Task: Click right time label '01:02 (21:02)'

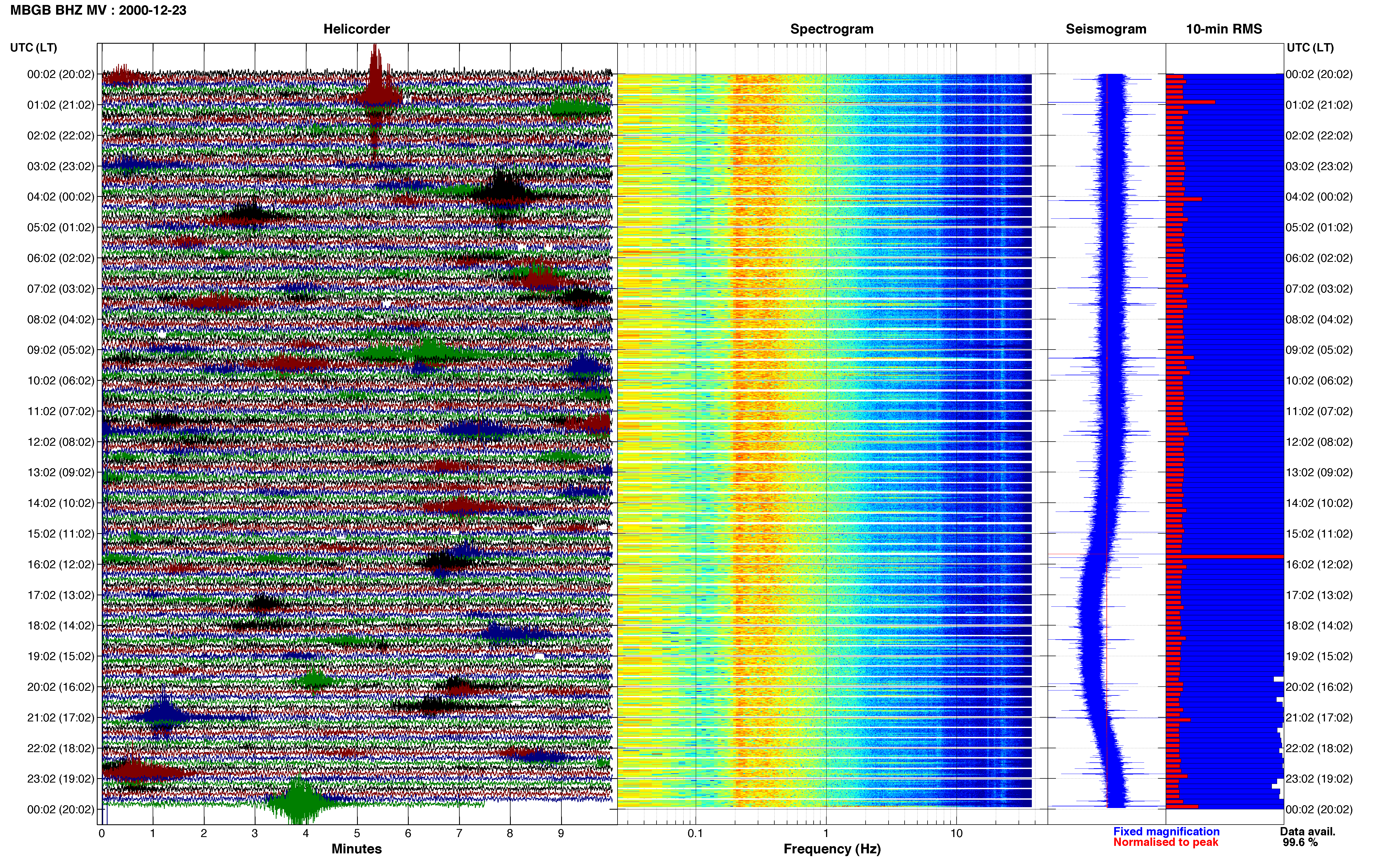Action: coord(1319,105)
